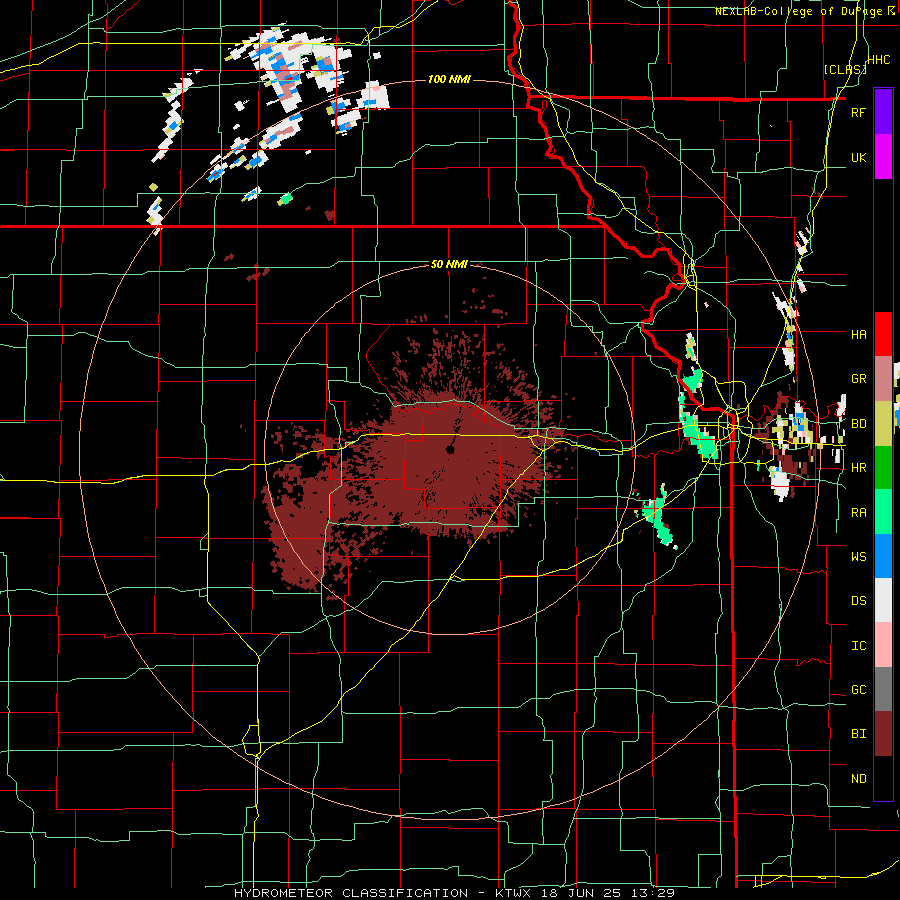The image size is (900, 900).
Task: Click the HR legend label
Action: (x=858, y=468)
